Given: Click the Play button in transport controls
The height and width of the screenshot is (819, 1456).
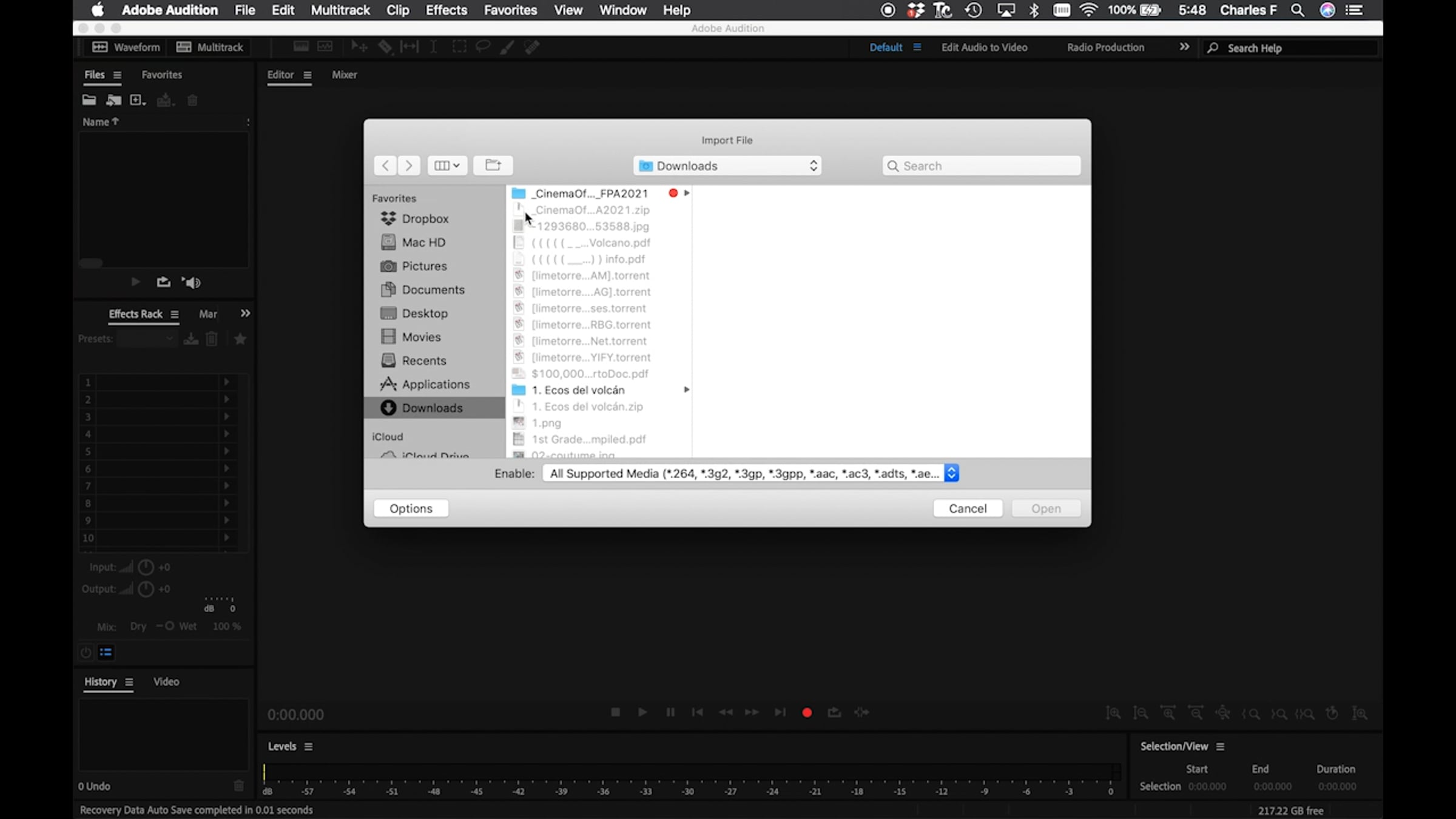Looking at the screenshot, I should [x=642, y=712].
